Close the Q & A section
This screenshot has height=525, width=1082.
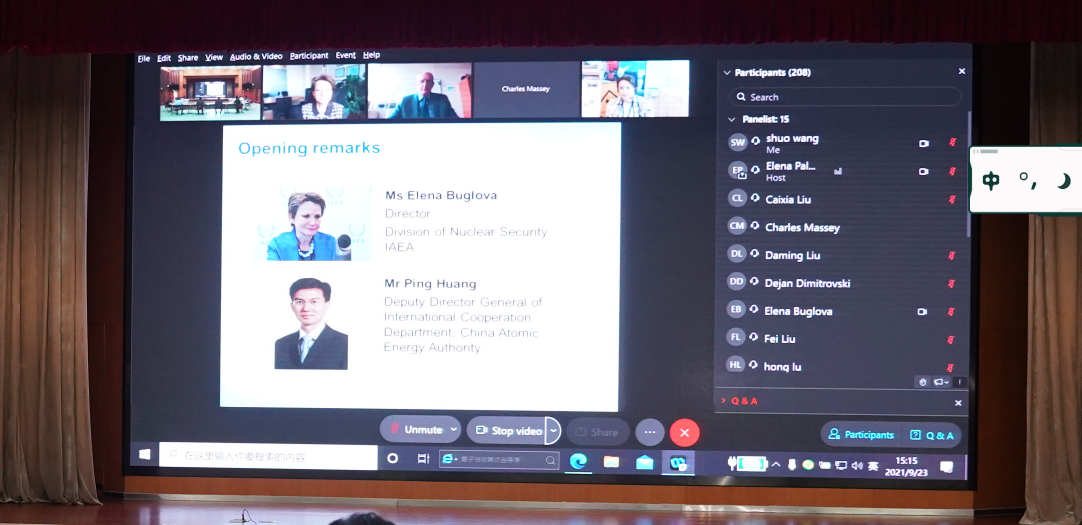(x=958, y=402)
